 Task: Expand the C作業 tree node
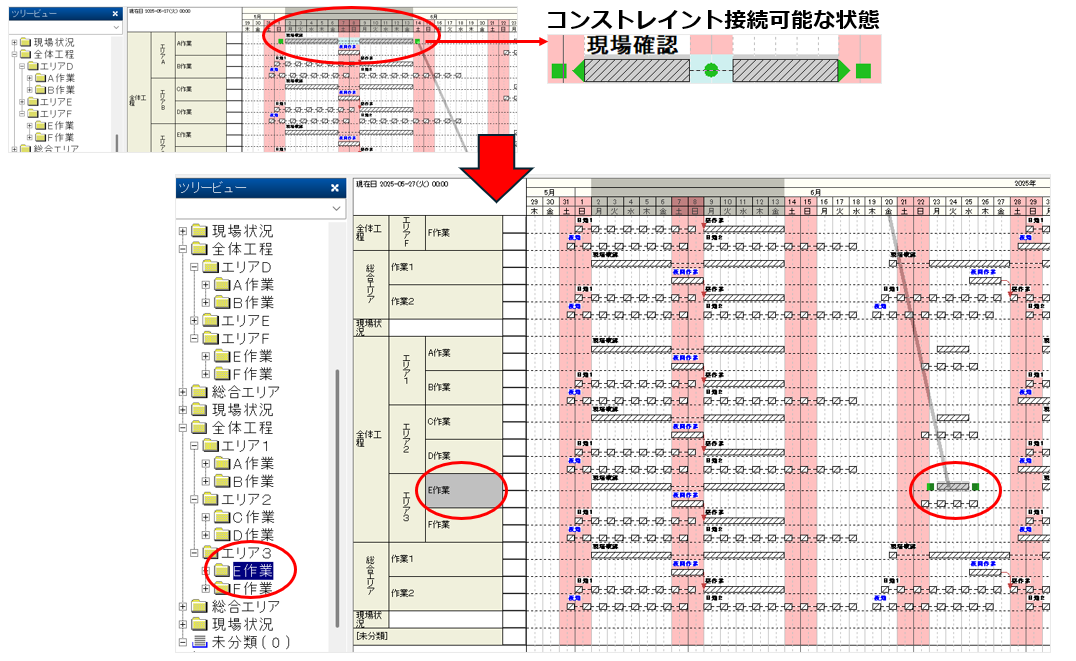206,518
